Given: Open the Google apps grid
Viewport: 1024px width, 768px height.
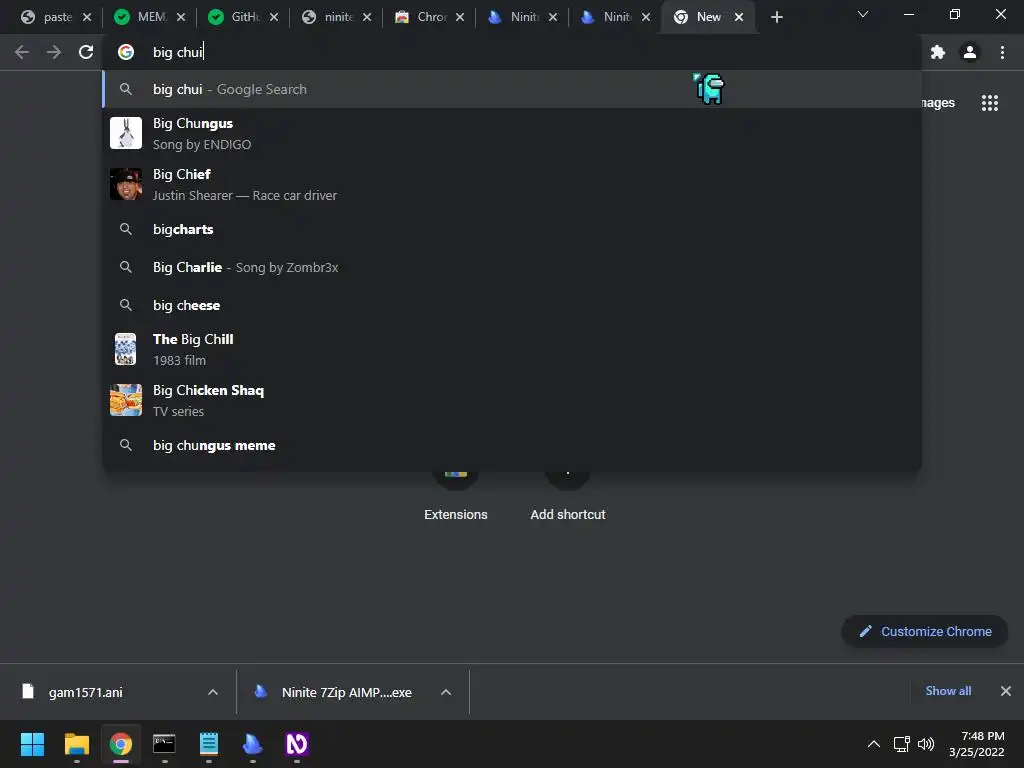Looking at the screenshot, I should click(x=989, y=103).
